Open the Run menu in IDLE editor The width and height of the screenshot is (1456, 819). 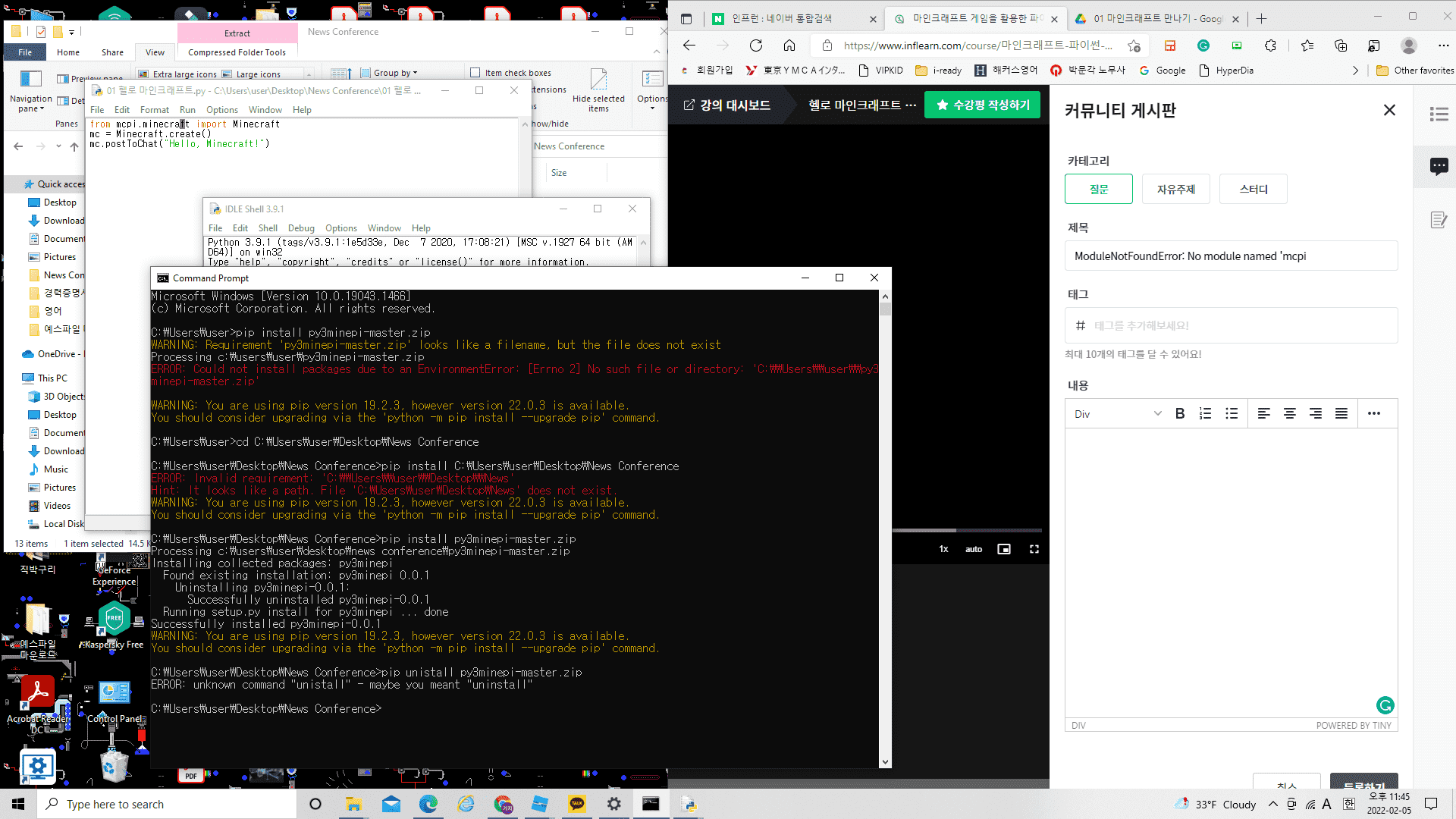[187, 110]
